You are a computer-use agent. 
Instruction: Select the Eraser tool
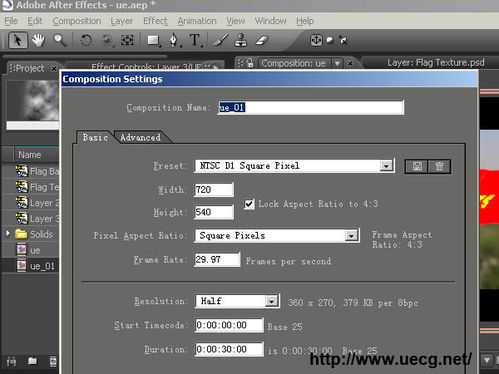pyautogui.click(x=262, y=40)
